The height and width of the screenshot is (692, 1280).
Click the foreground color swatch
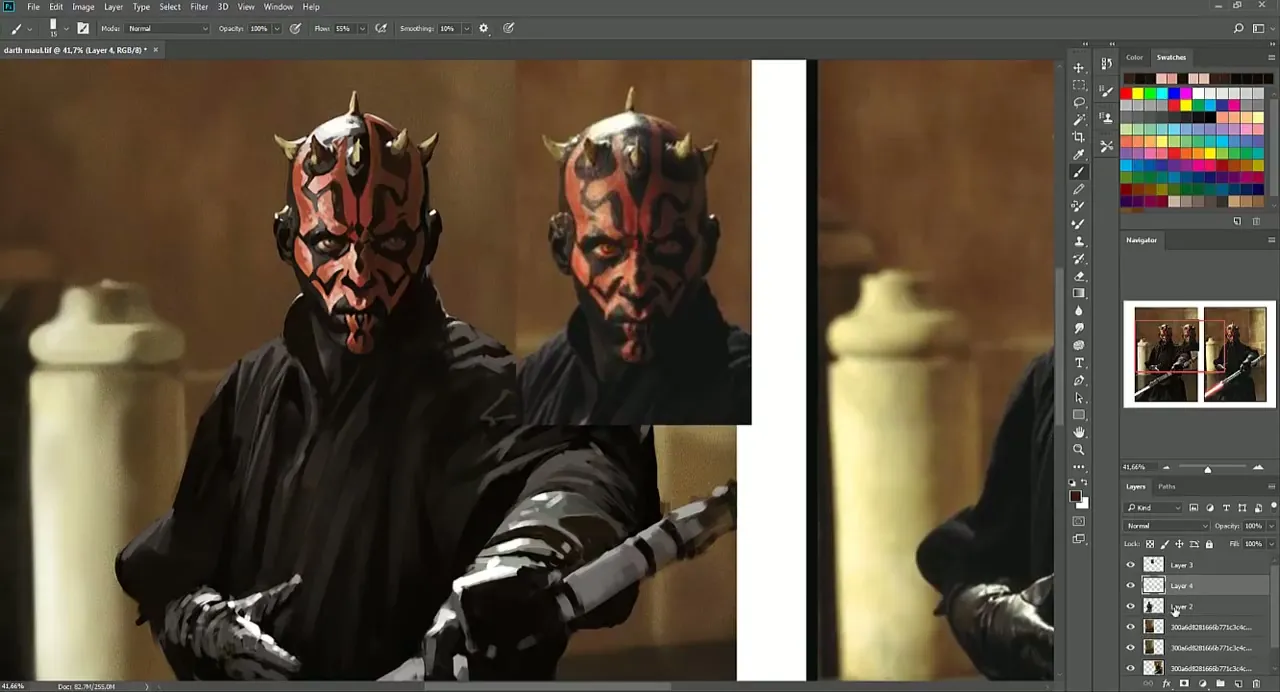pyautogui.click(x=1075, y=496)
